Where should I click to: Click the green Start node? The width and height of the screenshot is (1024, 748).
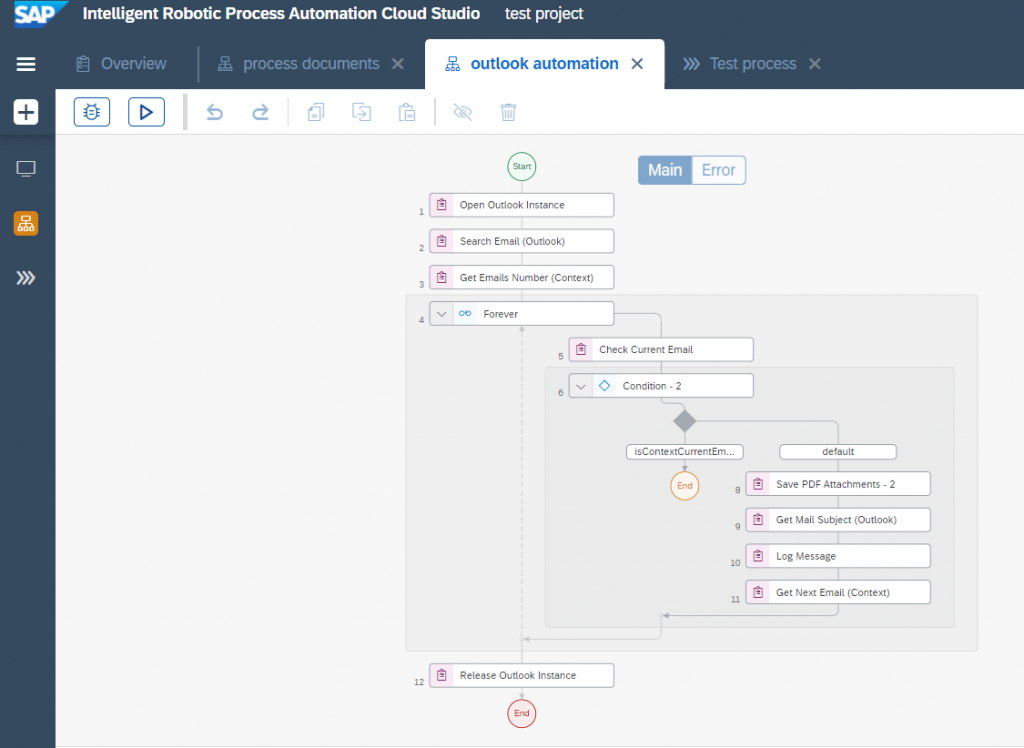522,167
